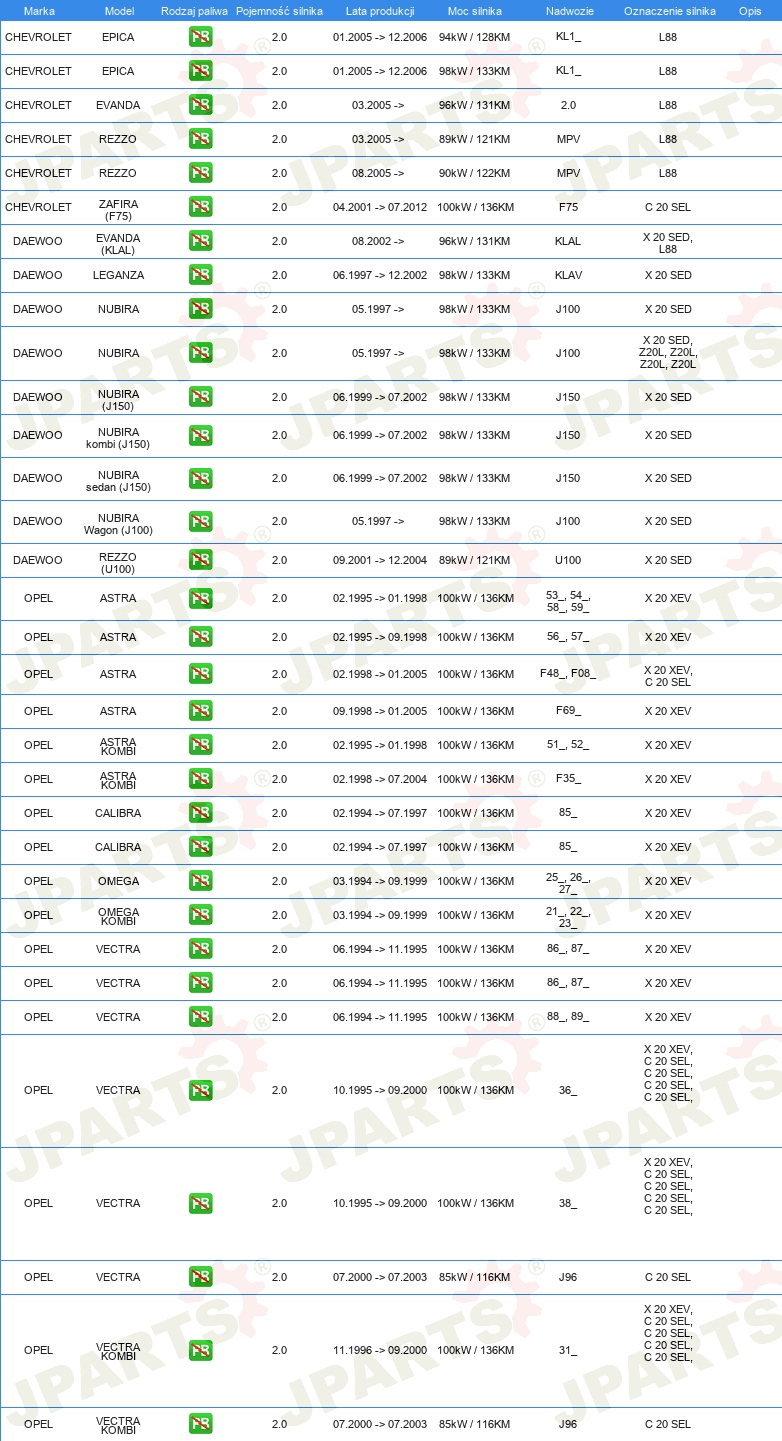Viewport: 782px width, 1441px height.
Task: Click the fuel icon in the Astra Kombi F35_ row
Action: click(200, 779)
